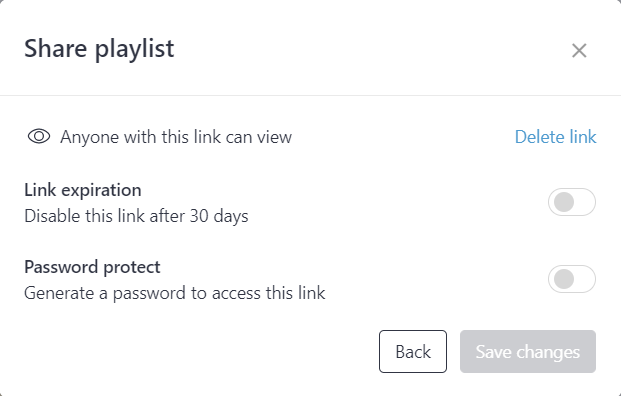Image resolution: width=621 pixels, height=396 pixels.
Task: Turn on the Password protect switch
Action: (x=572, y=279)
